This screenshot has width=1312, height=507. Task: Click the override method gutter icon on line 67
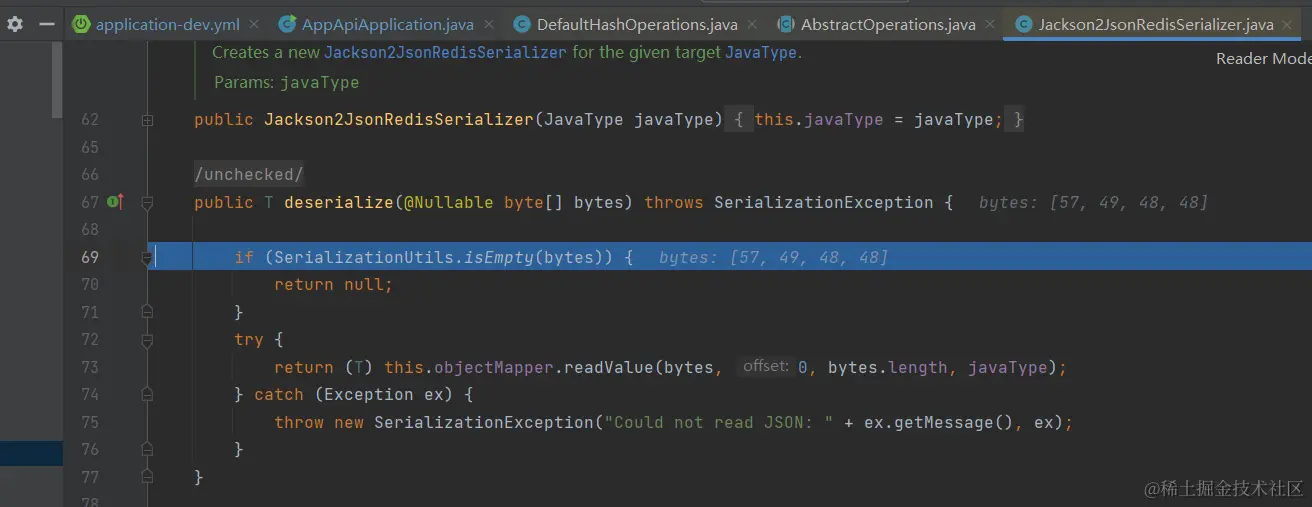(115, 202)
